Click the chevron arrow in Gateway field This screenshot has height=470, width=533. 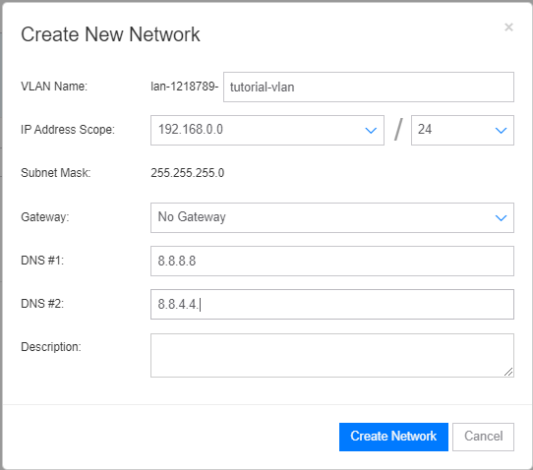pos(501,218)
